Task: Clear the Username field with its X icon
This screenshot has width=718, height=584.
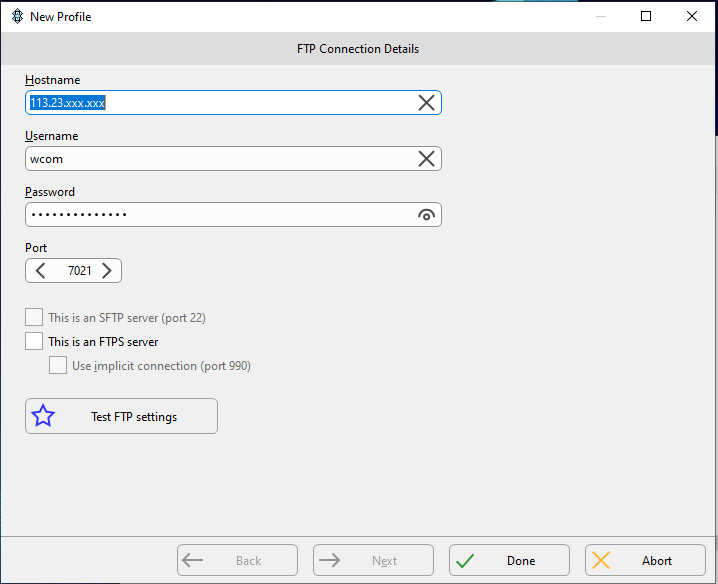Action: (426, 159)
